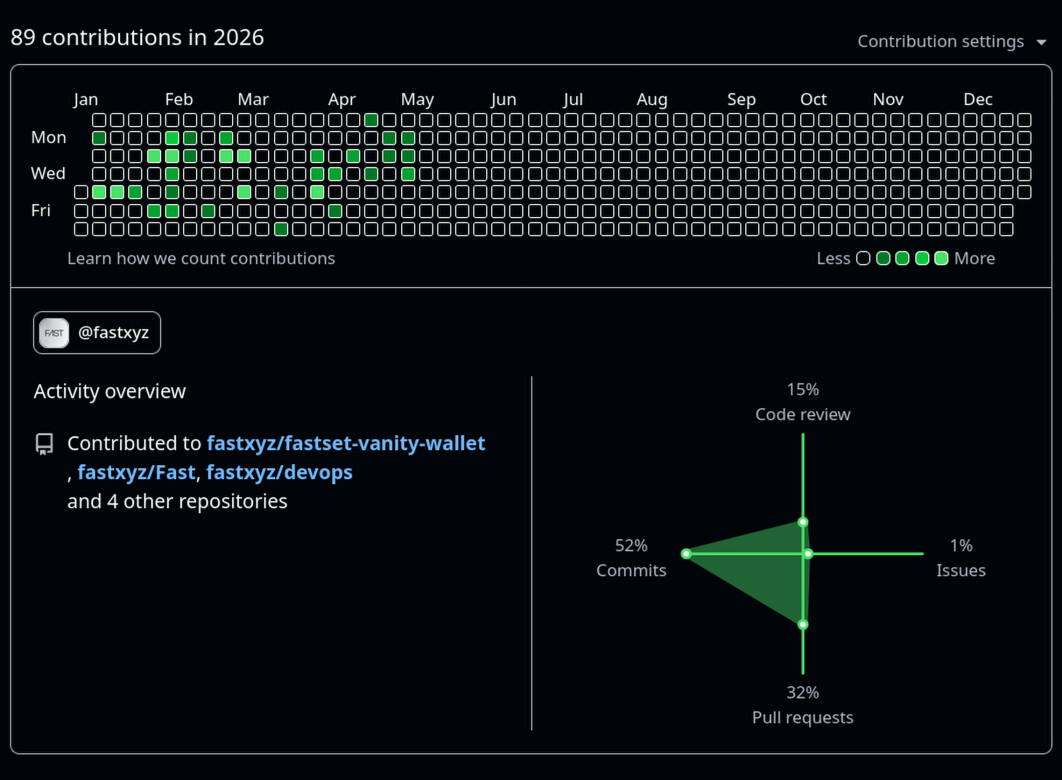Click the Wed weekday label
Screen dimensions: 1062x780
[x=48, y=173]
